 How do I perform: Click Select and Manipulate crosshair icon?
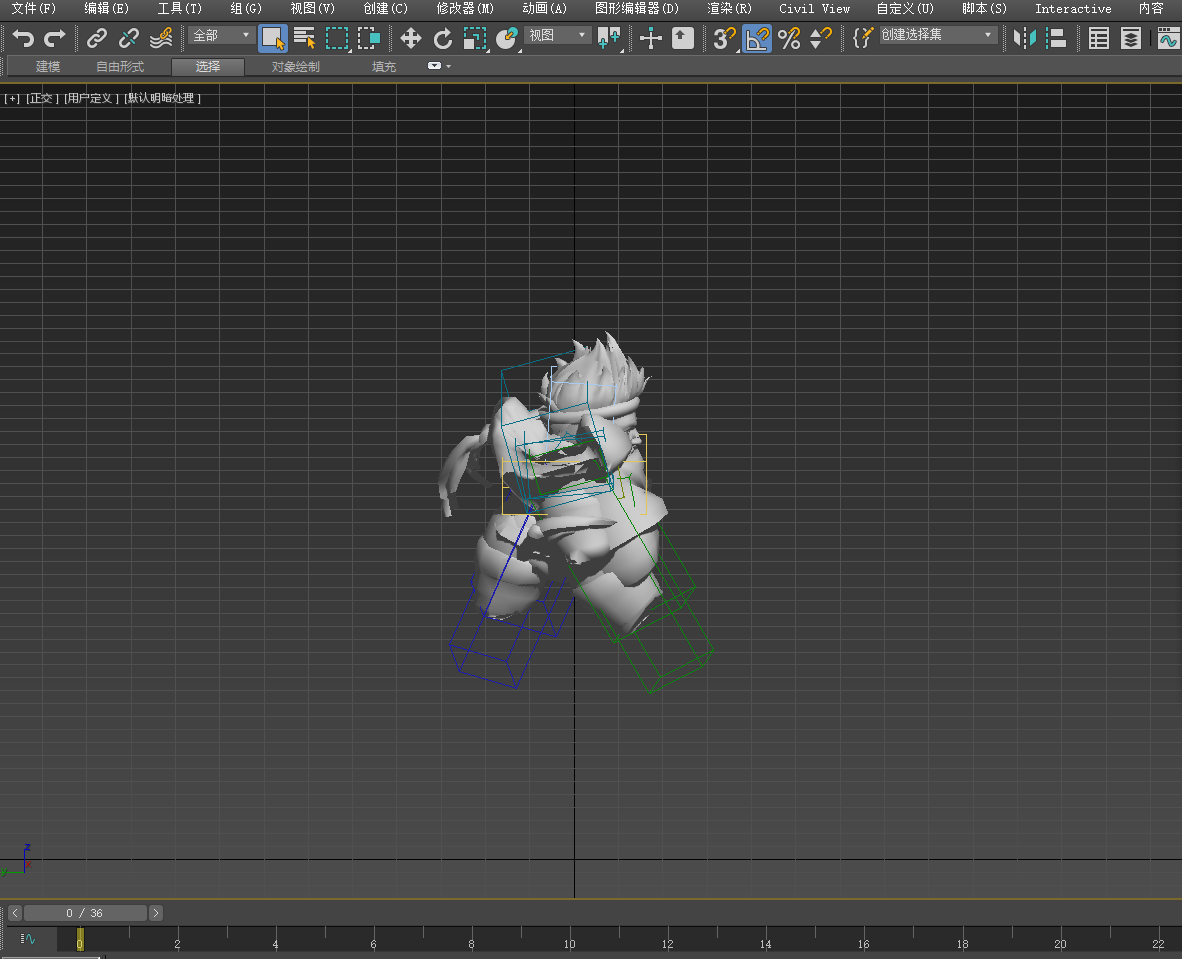[651, 38]
